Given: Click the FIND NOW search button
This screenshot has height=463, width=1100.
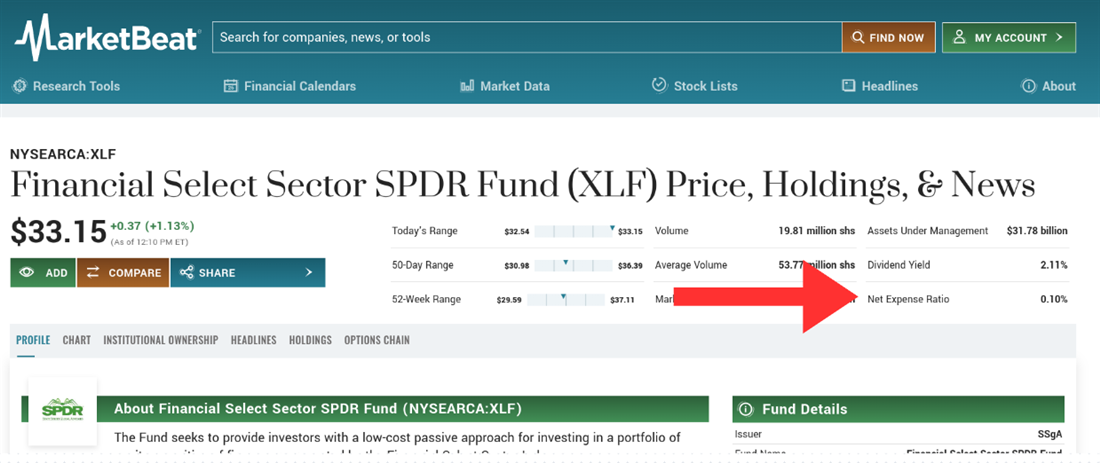Looking at the screenshot, I should pos(888,38).
